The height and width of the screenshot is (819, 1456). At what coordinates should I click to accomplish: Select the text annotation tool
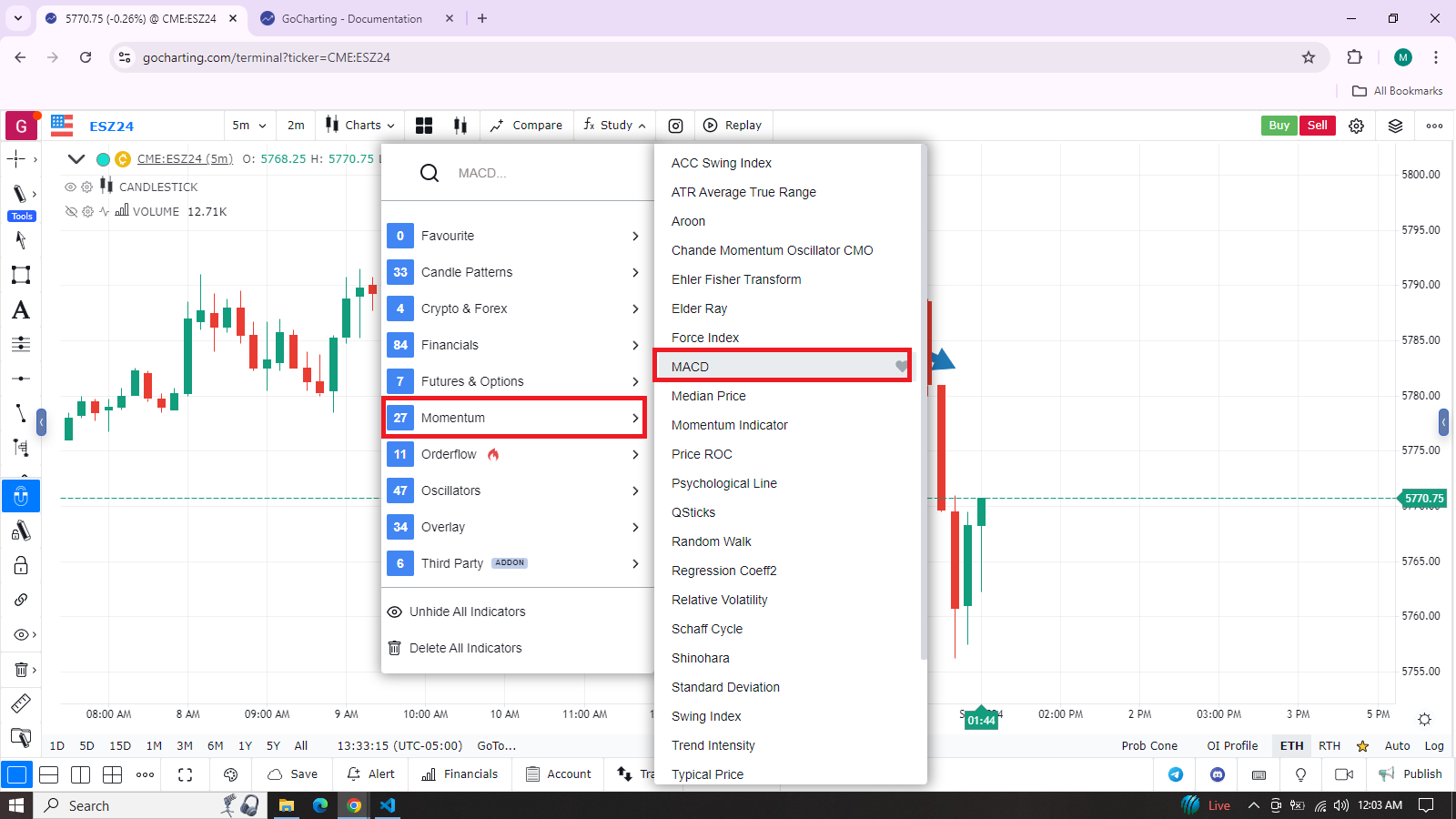tap(21, 310)
